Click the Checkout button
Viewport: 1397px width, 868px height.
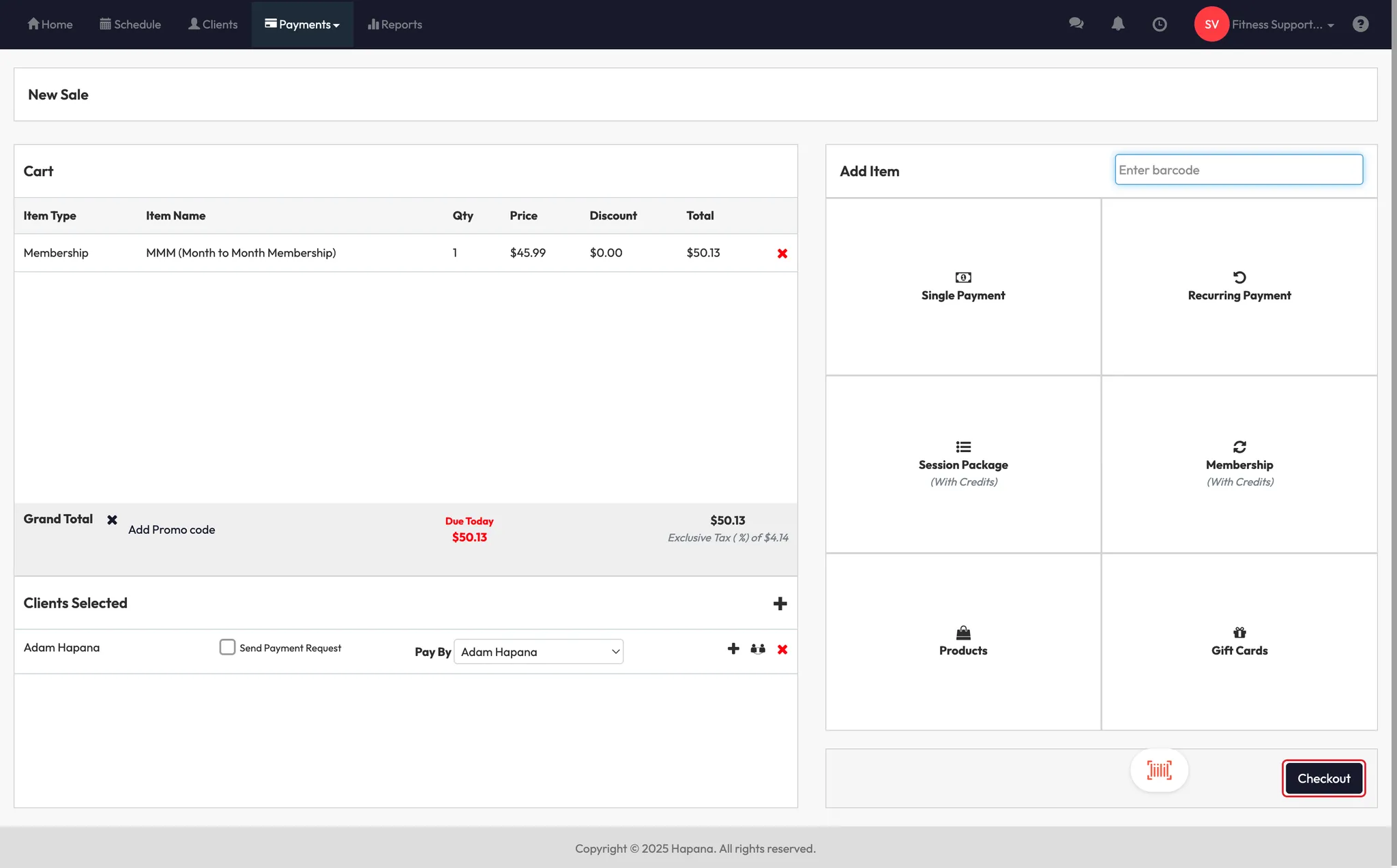(x=1323, y=779)
